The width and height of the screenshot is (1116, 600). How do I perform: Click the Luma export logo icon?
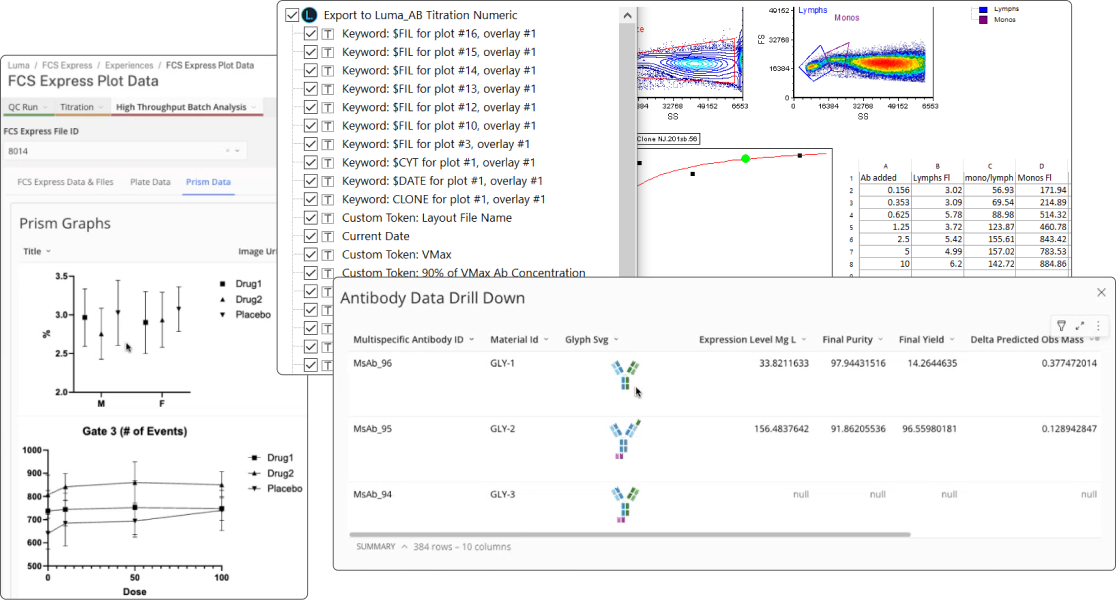310,15
